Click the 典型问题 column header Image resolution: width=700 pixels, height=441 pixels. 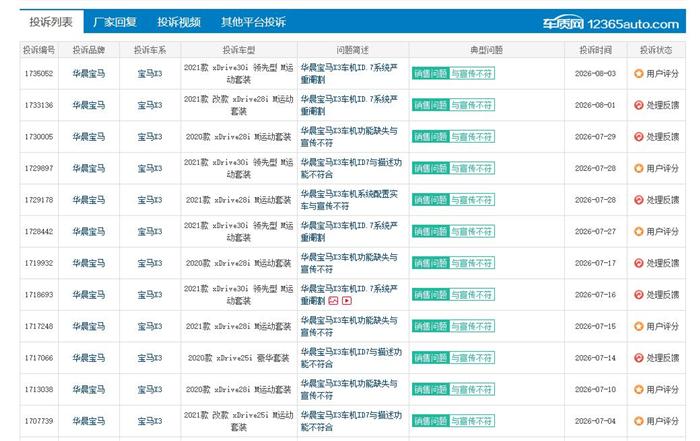click(x=487, y=50)
